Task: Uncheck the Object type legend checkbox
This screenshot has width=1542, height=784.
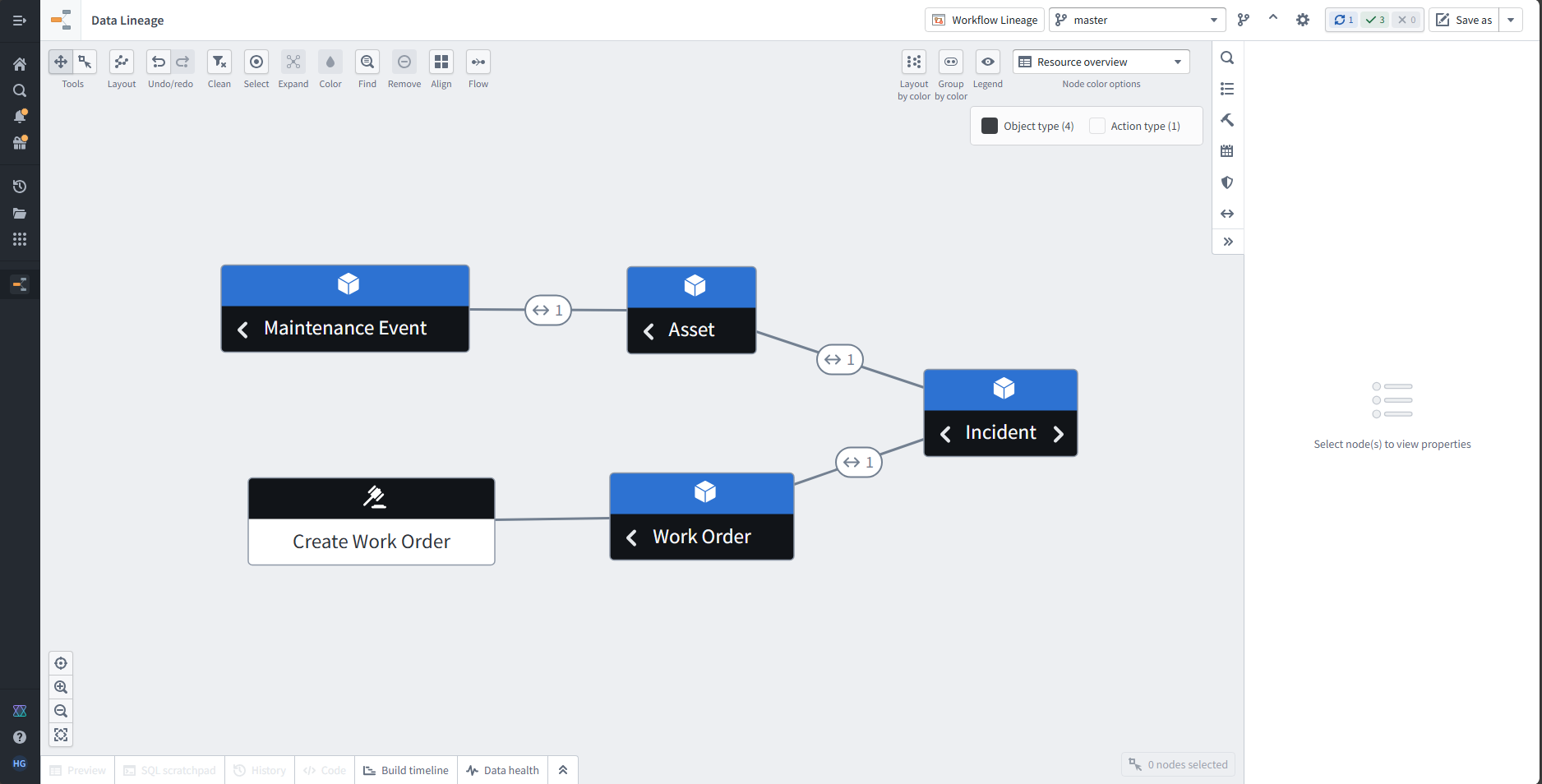Action: pyautogui.click(x=990, y=126)
